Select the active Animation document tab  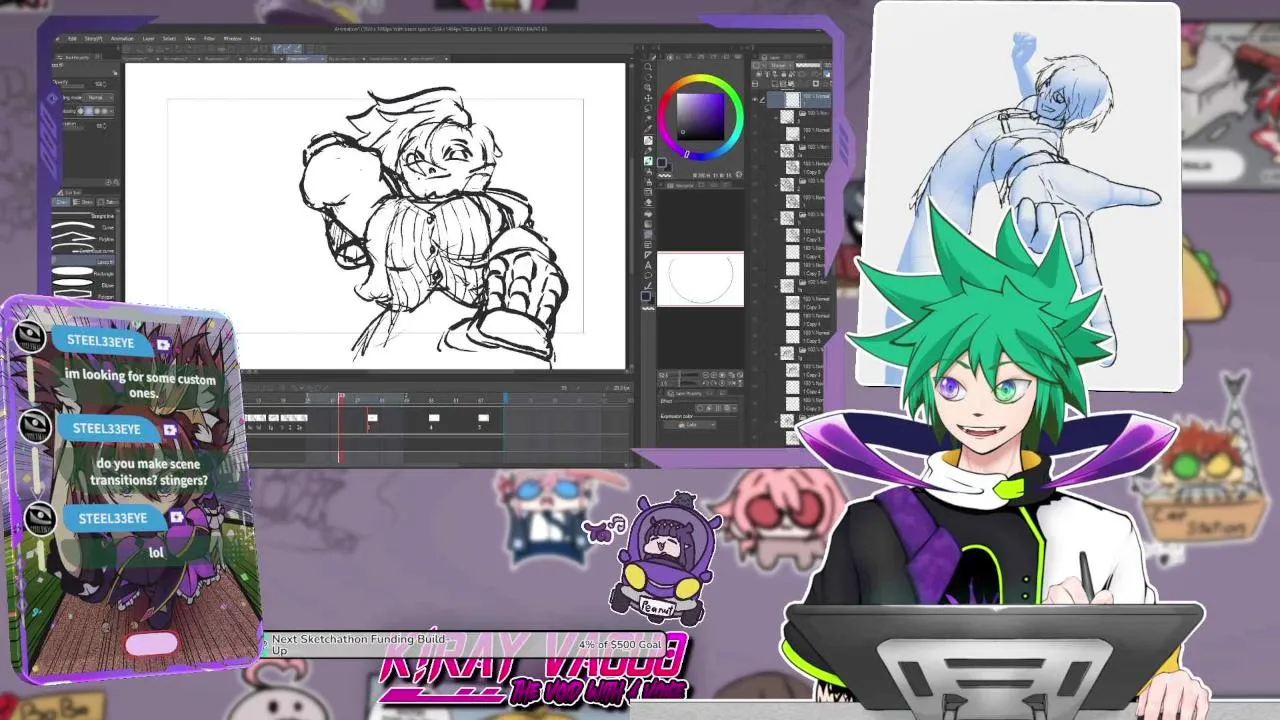tap(305, 59)
